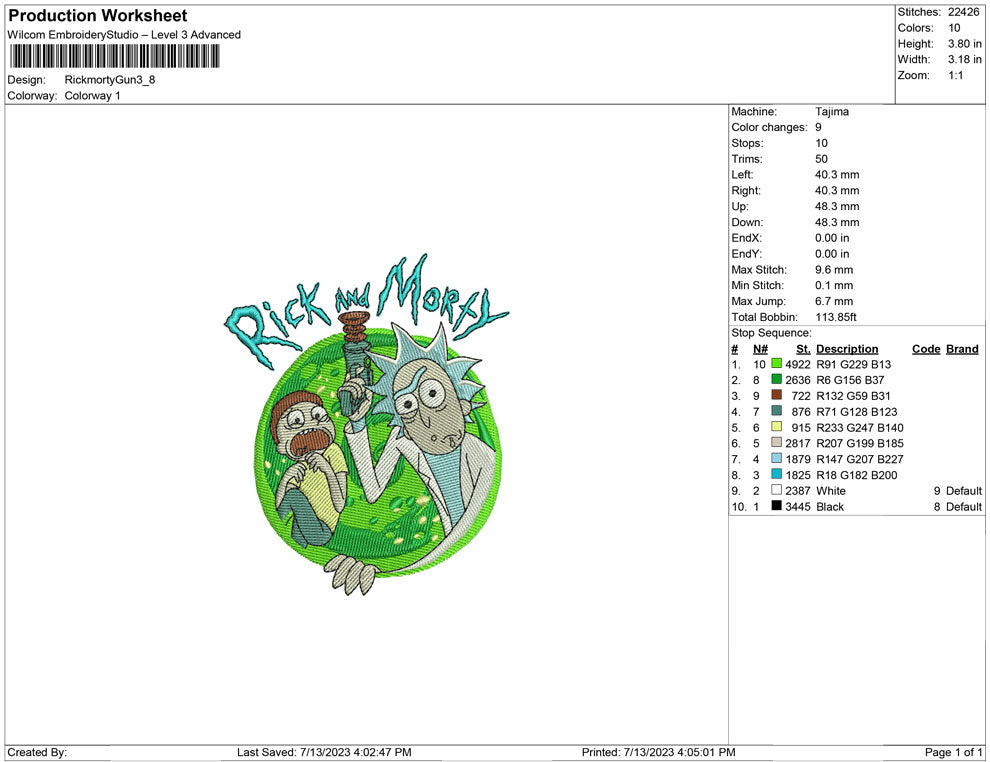Click the Colors count '10' in header
Viewport: 990px width, 762px height.
pyautogui.click(x=954, y=28)
